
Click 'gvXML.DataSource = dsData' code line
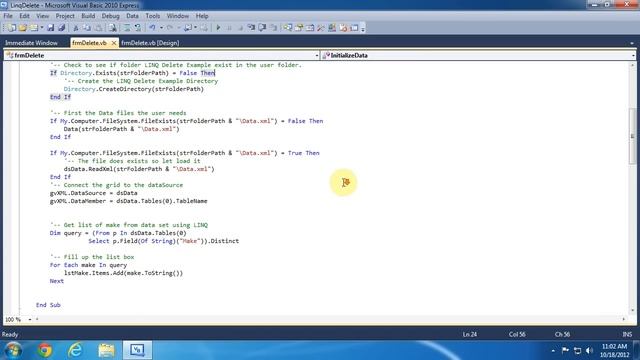point(94,193)
